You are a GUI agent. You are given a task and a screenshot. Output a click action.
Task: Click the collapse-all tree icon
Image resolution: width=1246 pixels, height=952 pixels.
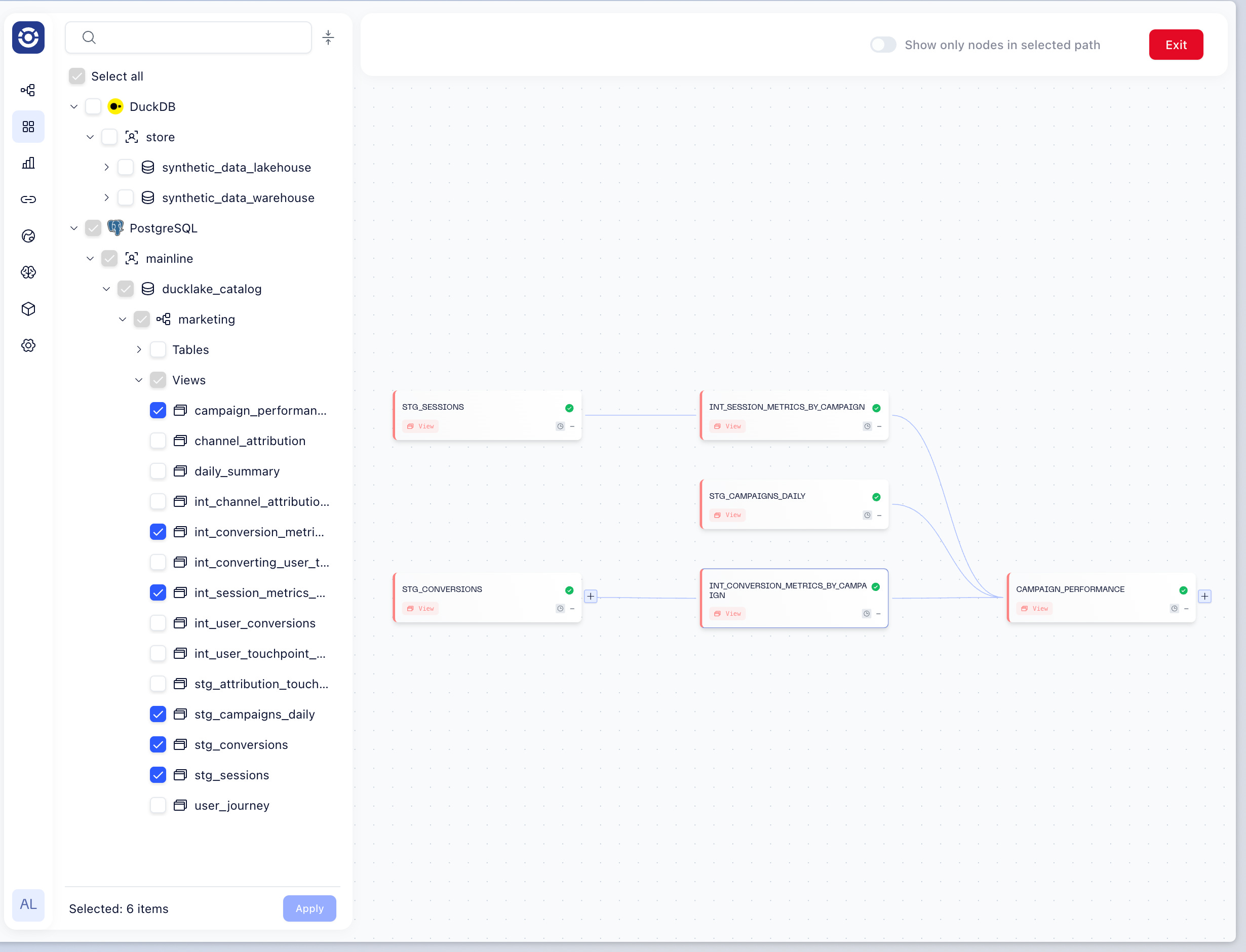(x=328, y=37)
